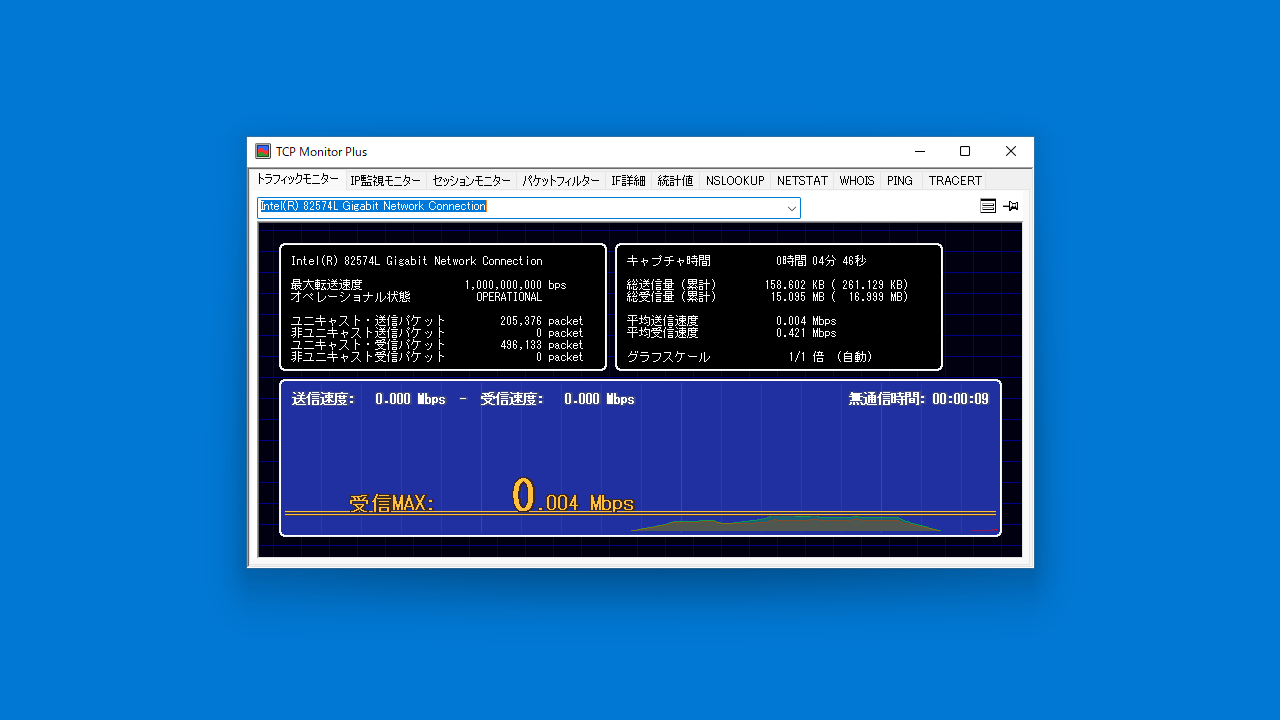Click the list view icon beside the adapter dropdown
The image size is (1280, 720).
[x=988, y=206]
